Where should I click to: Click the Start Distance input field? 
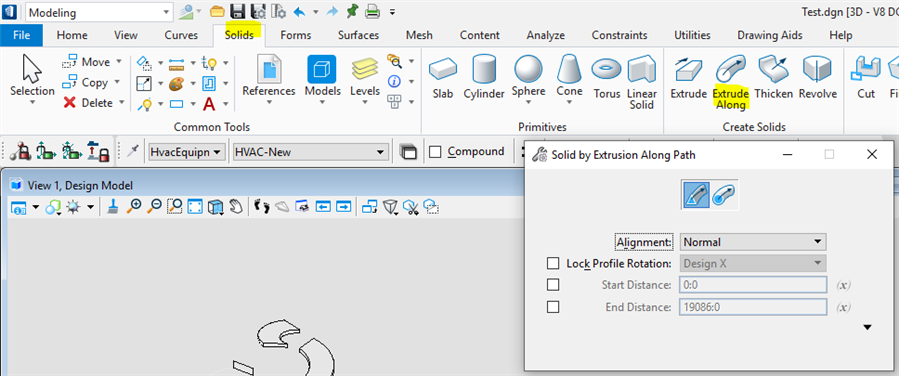pos(753,285)
